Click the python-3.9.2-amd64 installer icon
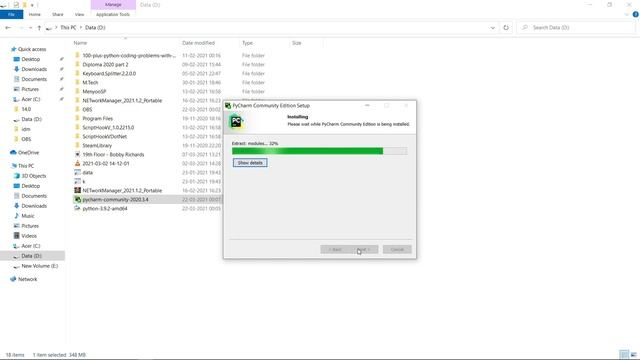 (x=77, y=208)
